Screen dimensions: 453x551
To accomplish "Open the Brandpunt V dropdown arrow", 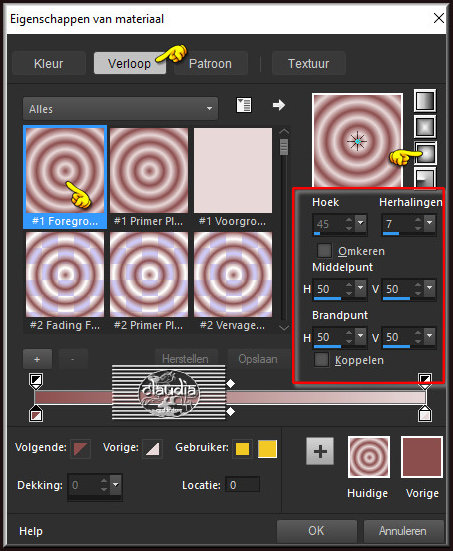I will tap(429, 336).
